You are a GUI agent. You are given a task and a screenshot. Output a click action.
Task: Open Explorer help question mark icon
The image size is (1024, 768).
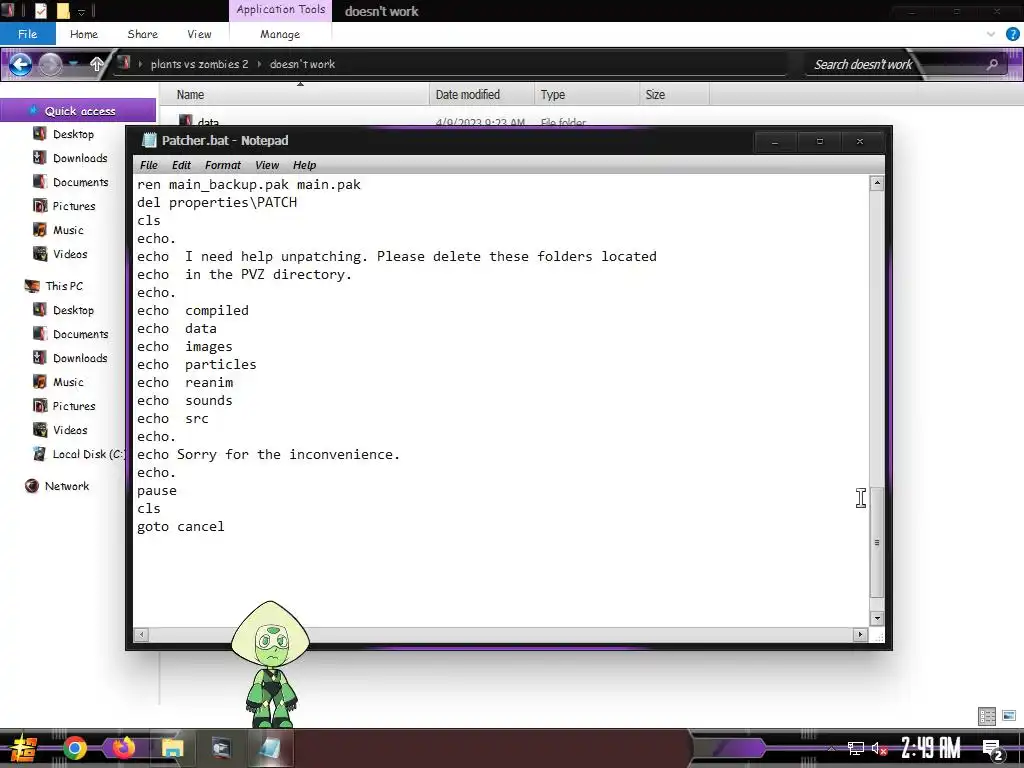[1013, 34]
